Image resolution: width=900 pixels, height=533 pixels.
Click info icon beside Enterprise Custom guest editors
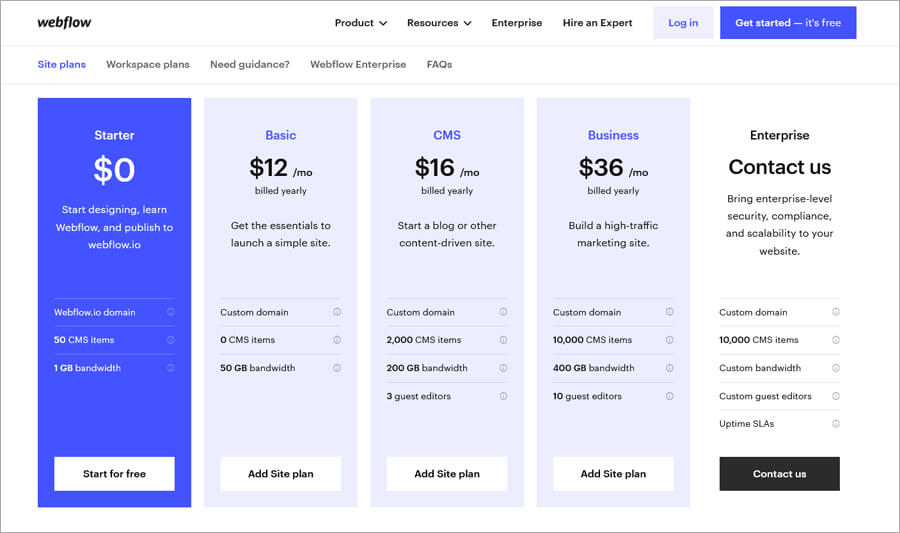[x=836, y=396]
